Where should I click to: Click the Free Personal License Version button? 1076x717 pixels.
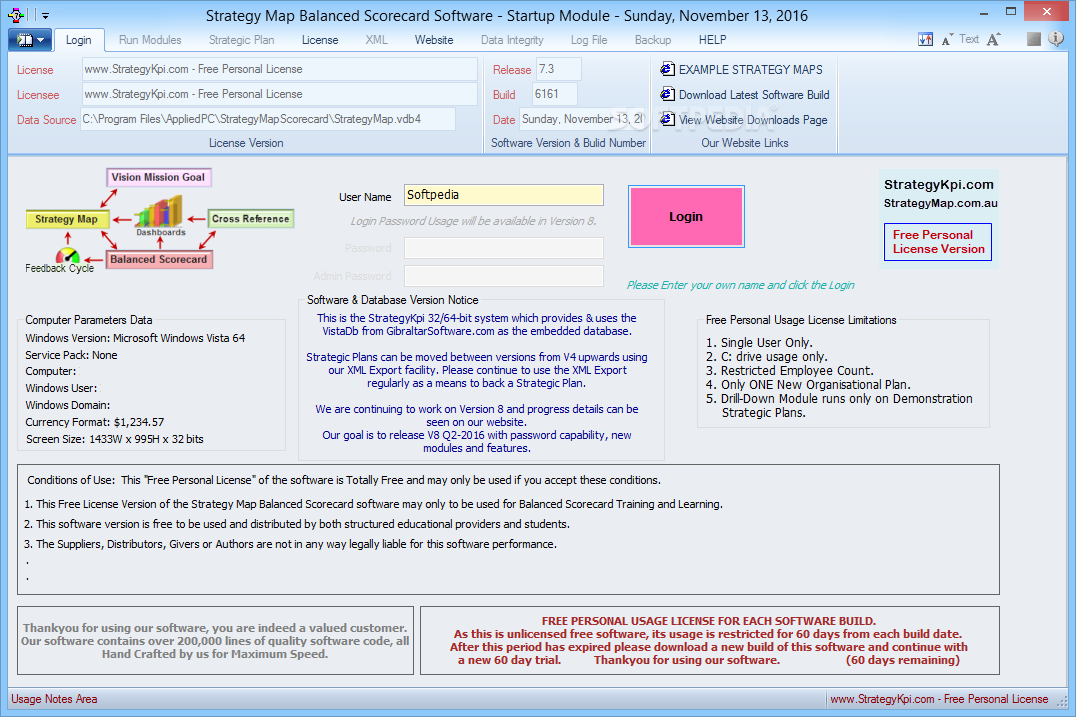point(938,242)
